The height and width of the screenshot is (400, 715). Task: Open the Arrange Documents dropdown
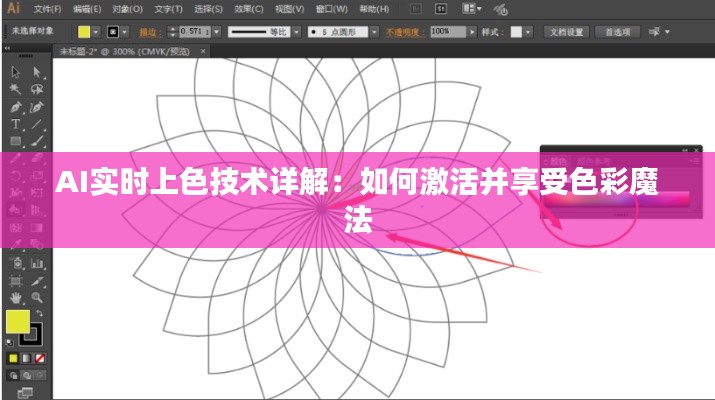(x=471, y=9)
